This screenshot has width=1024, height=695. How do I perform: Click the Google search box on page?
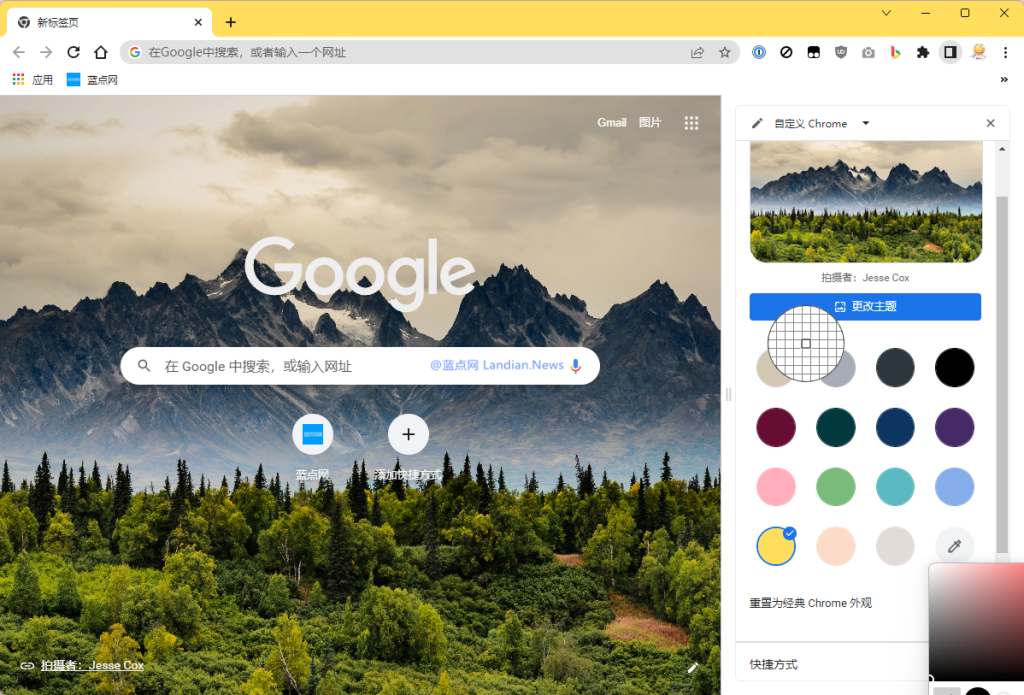pos(360,366)
